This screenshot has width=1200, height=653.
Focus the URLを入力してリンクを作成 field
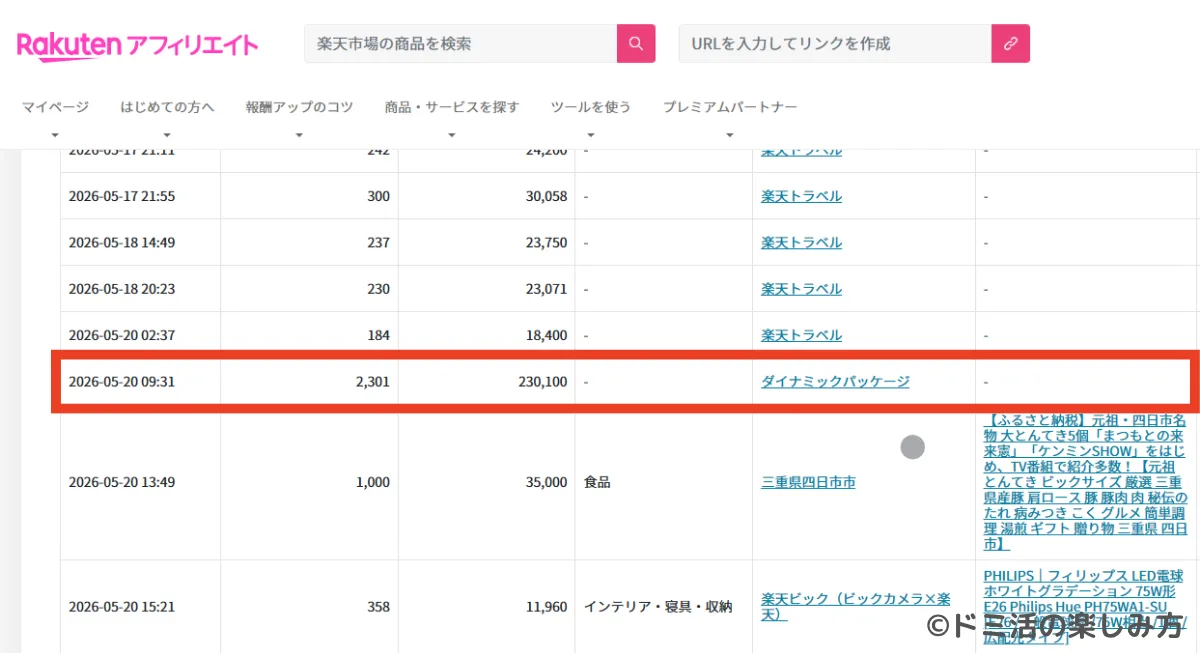tap(835, 44)
